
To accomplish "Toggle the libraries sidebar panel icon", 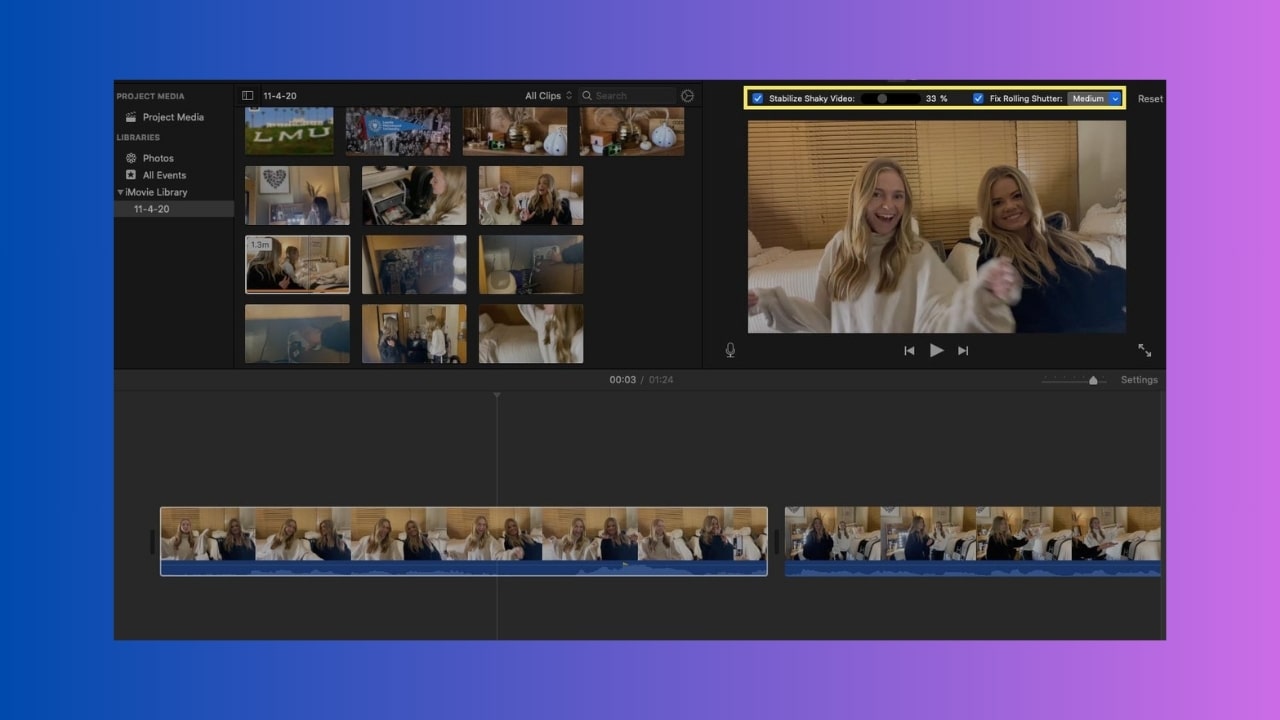I will (x=248, y=96).
